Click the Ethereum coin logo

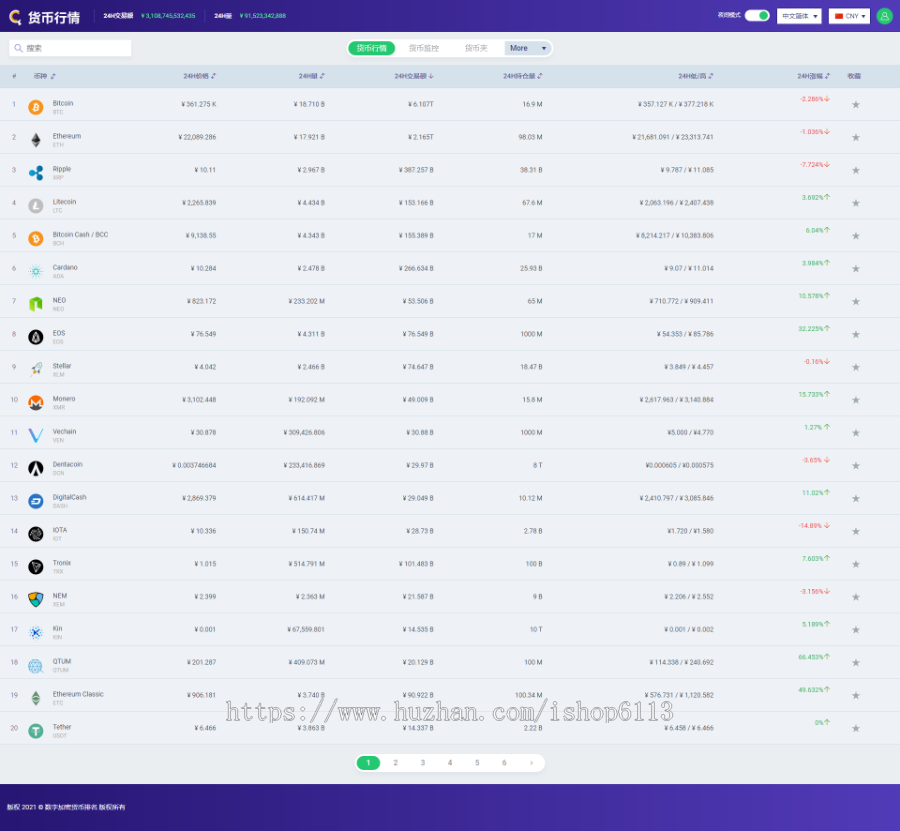[36, 140]
